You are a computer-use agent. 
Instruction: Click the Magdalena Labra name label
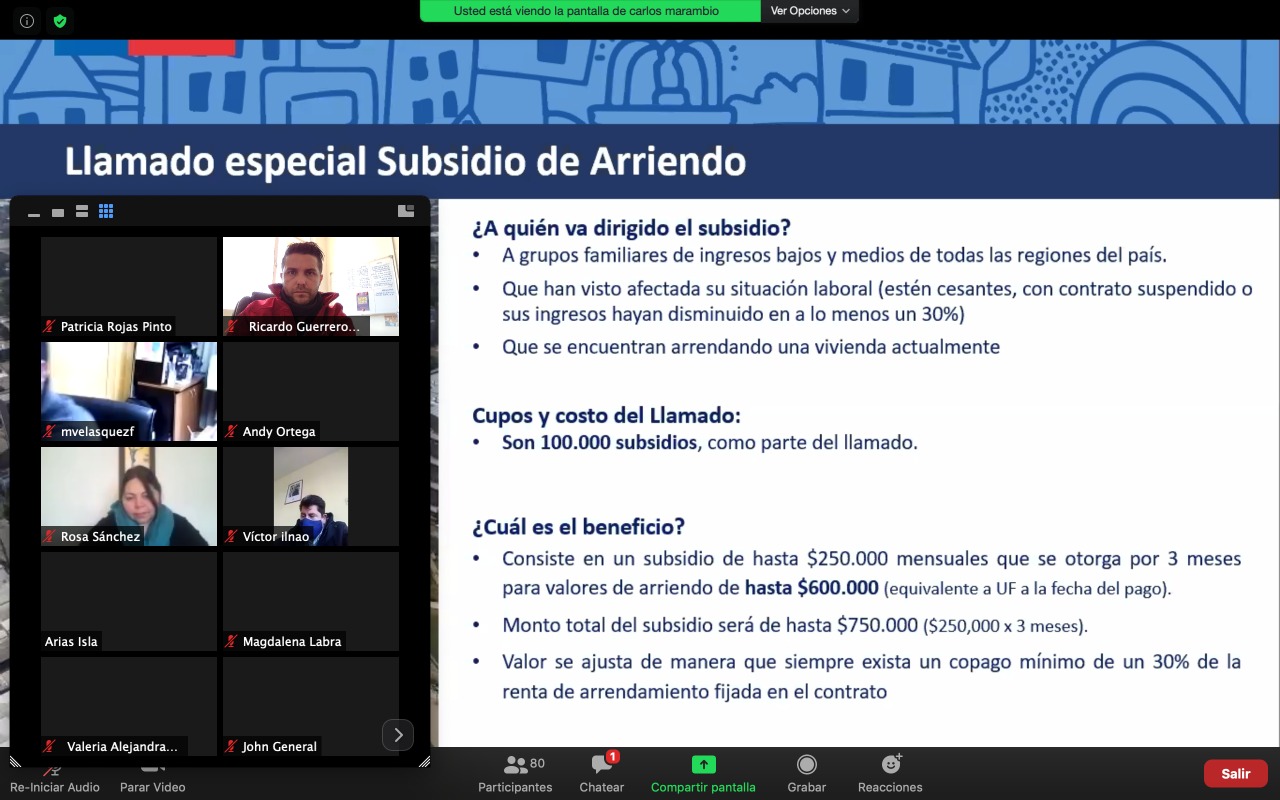pos(292,642)
